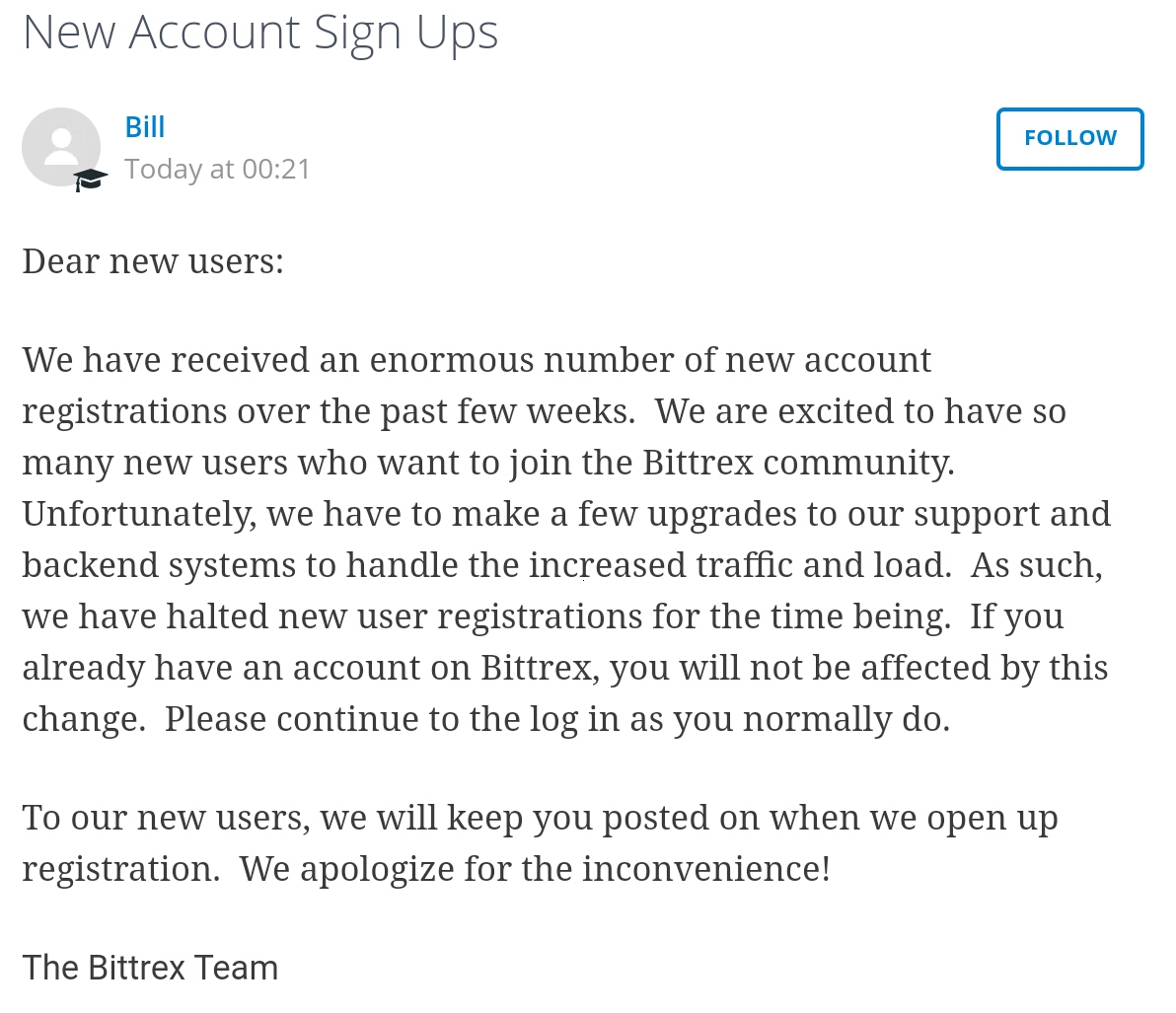
Task: Click Bill's gray profile avatar
Action: pos(61,147)
